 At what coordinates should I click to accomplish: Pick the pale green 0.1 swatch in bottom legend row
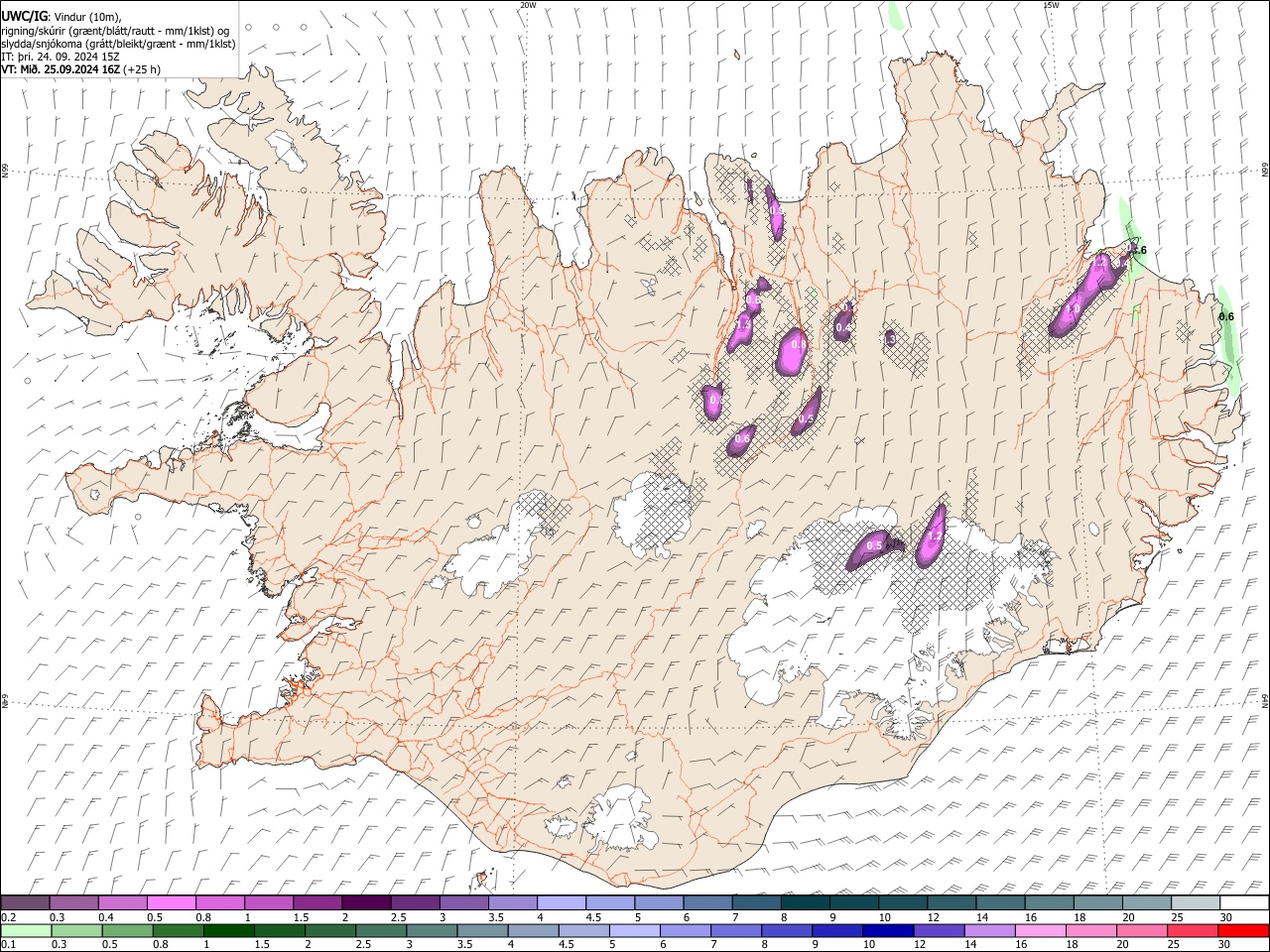26,930
